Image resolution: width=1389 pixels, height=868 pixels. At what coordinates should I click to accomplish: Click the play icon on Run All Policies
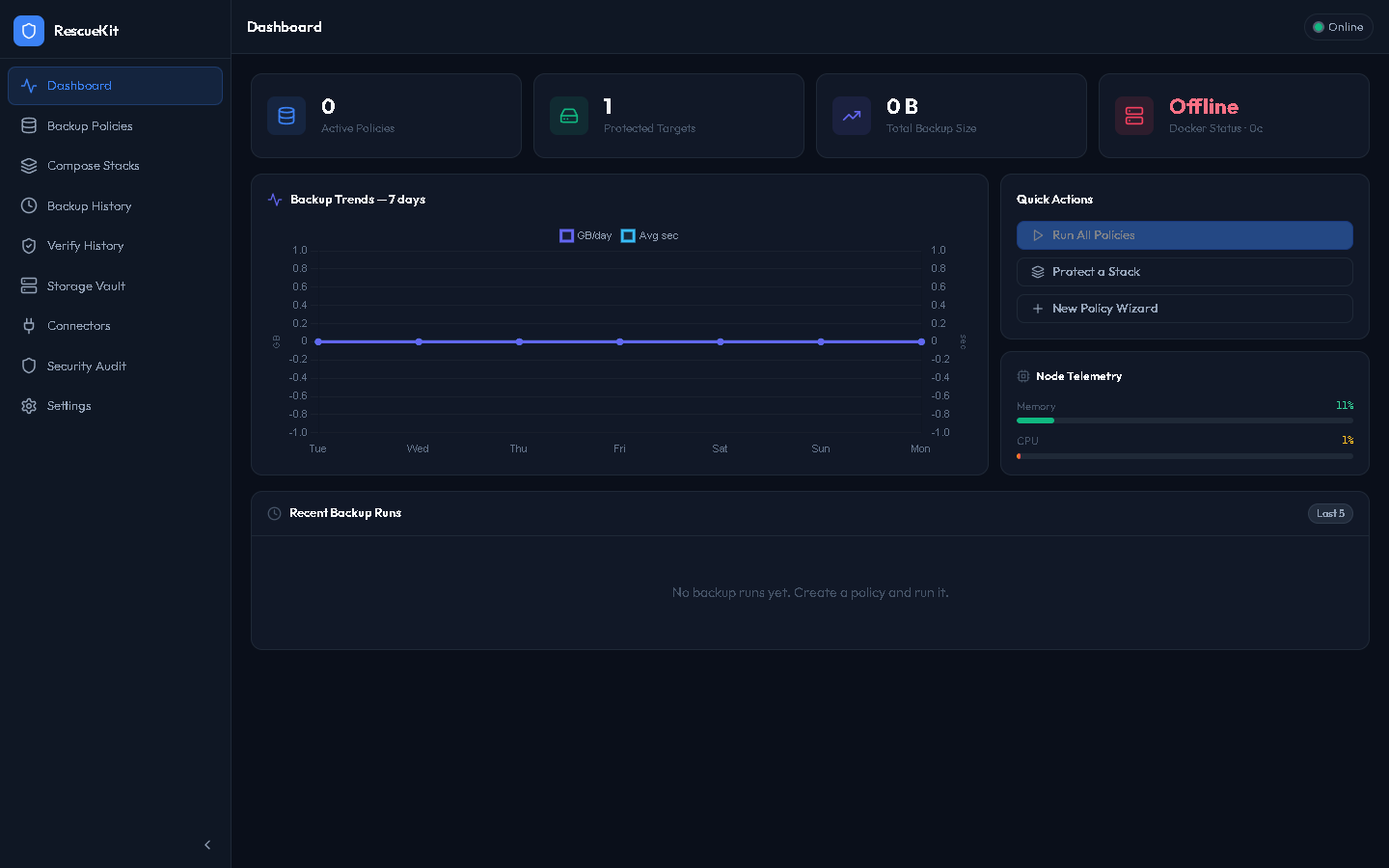tap(1038, 235)
